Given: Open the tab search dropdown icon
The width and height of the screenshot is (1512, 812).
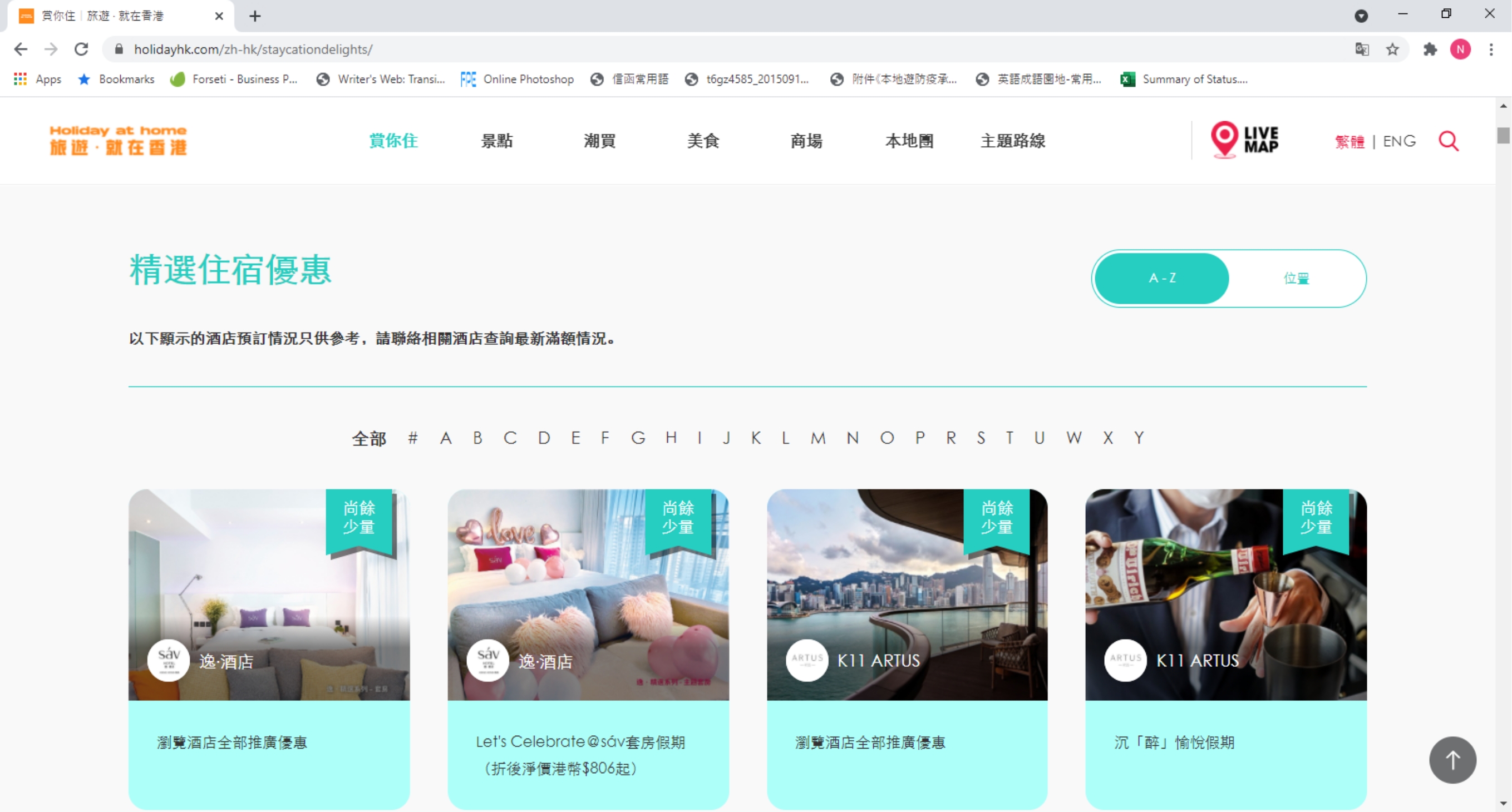Looking at the screenshot, I should [1361, 16].
